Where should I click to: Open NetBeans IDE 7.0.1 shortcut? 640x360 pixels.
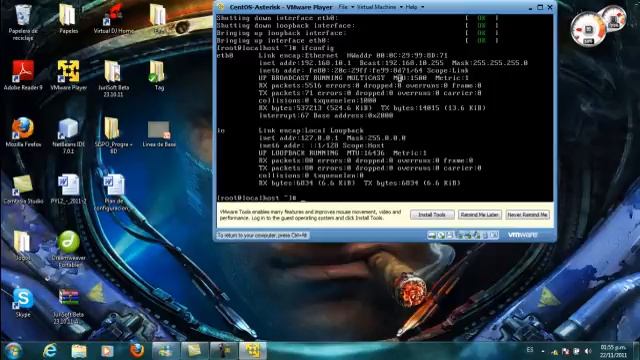[68, 136]
